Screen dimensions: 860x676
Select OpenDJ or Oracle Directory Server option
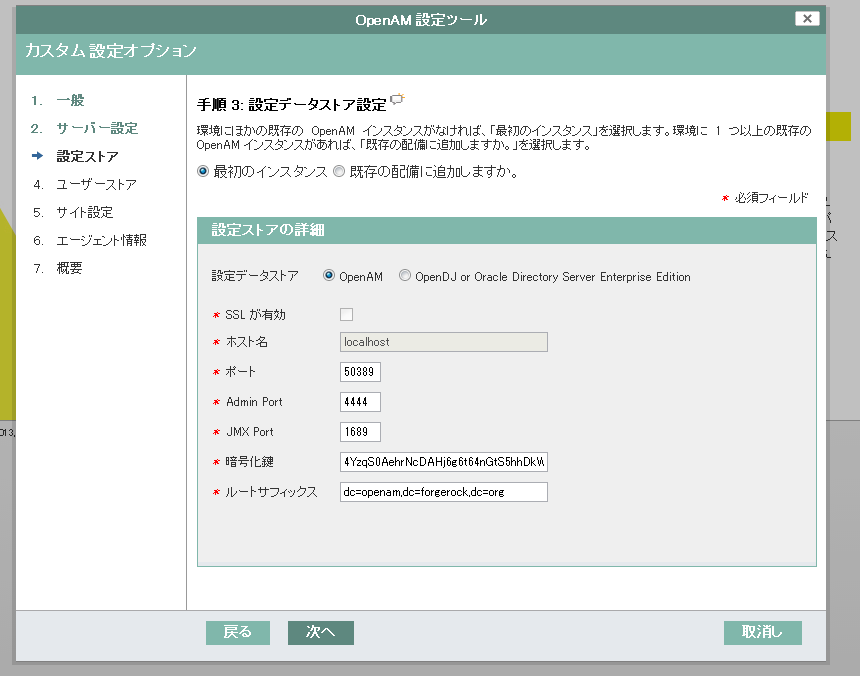pos(404,277)
